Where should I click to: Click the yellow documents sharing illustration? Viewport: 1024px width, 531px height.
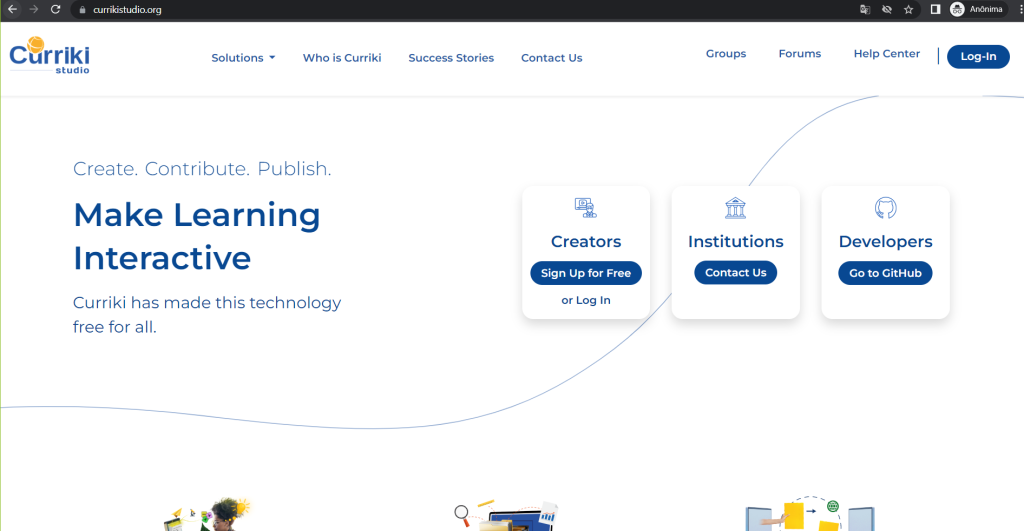[810, 513]
